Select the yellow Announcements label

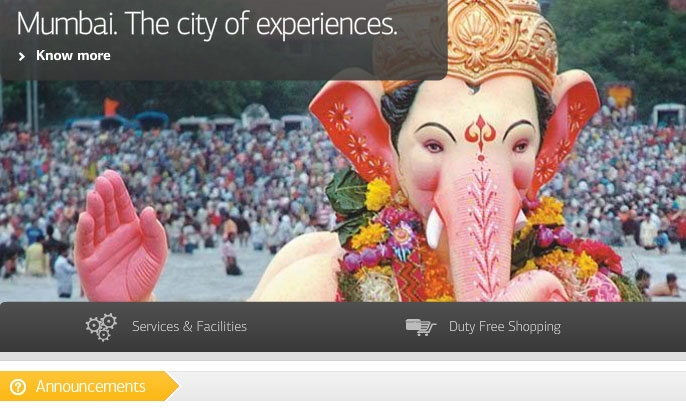(x=91, y=386)
